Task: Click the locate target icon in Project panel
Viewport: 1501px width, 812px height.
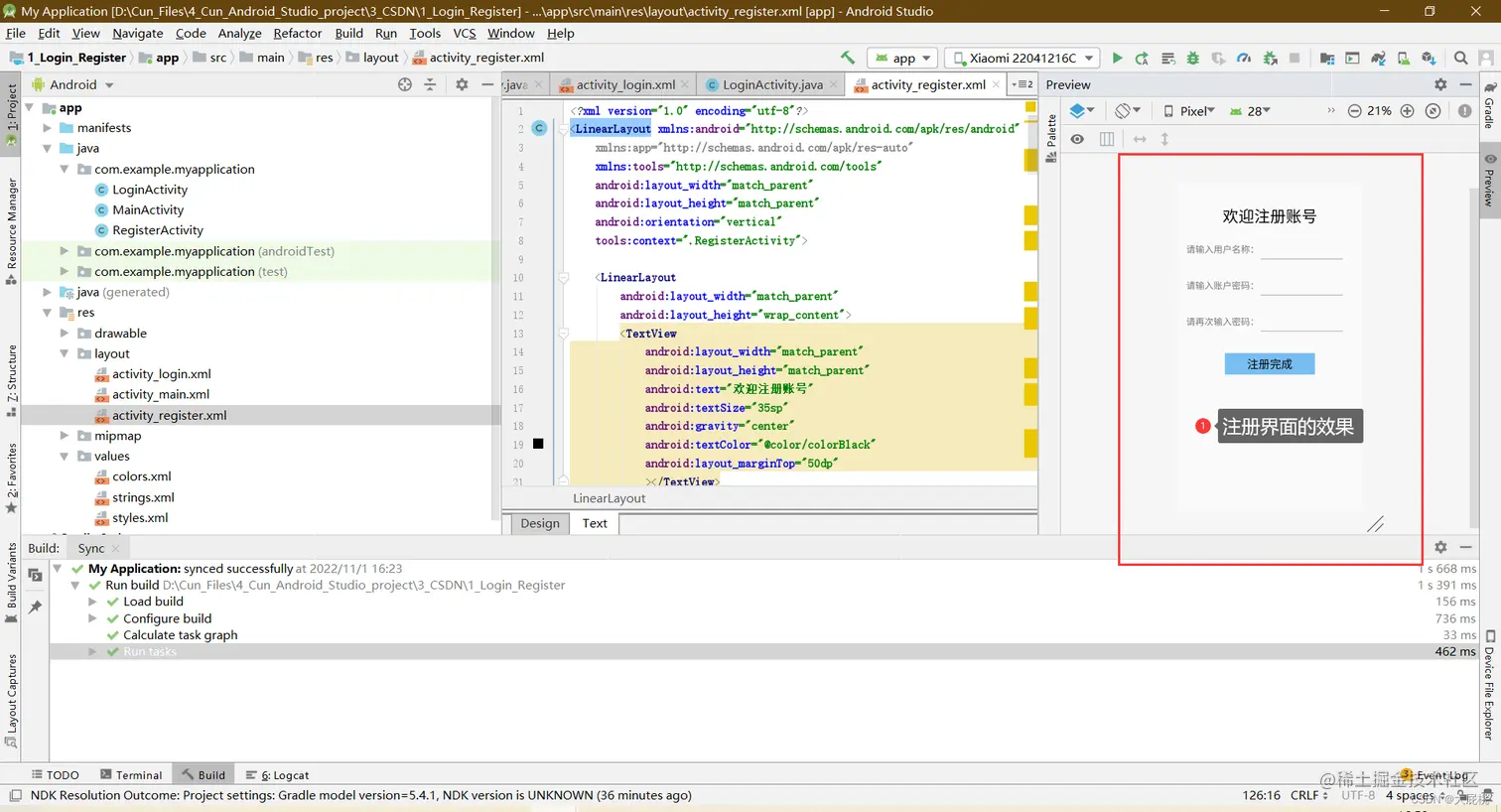Action: pos(405,85)
